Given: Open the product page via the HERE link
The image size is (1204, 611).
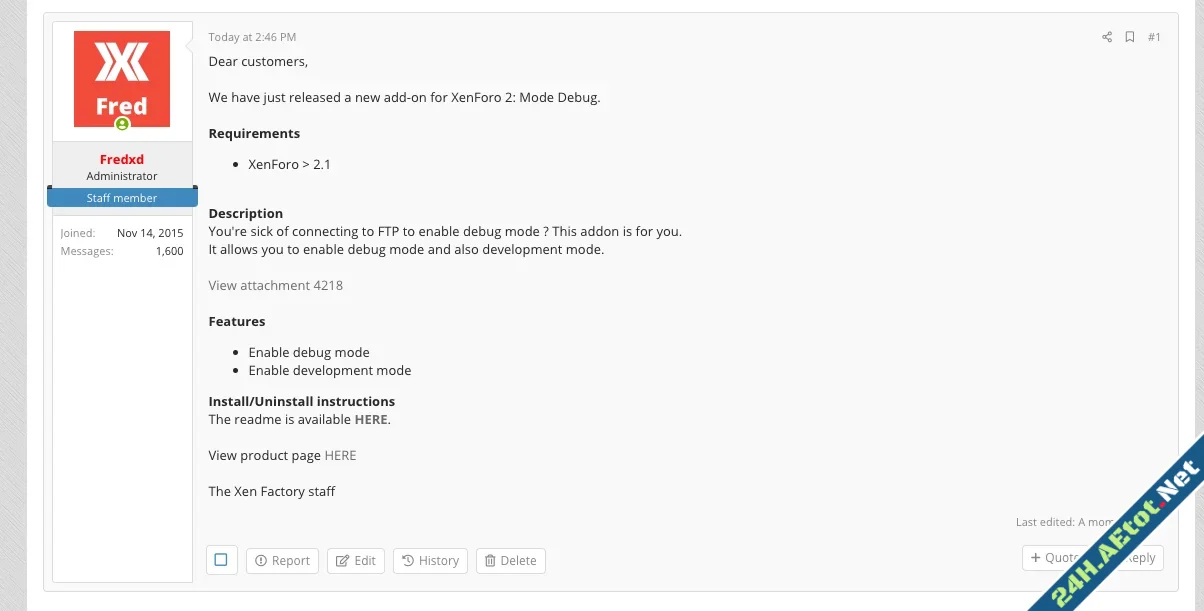Looking at the screenshot, I should 340,455.
